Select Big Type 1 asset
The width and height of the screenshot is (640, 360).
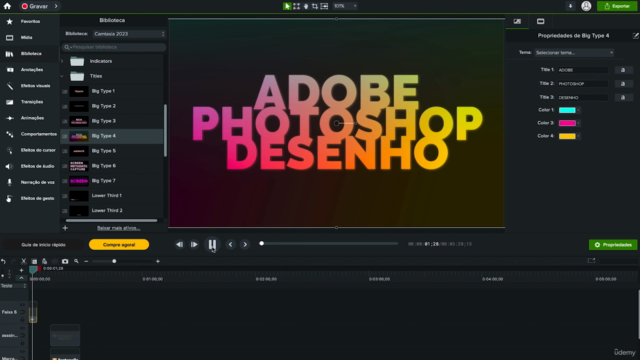pyautogui.click(x=112, y=91)
